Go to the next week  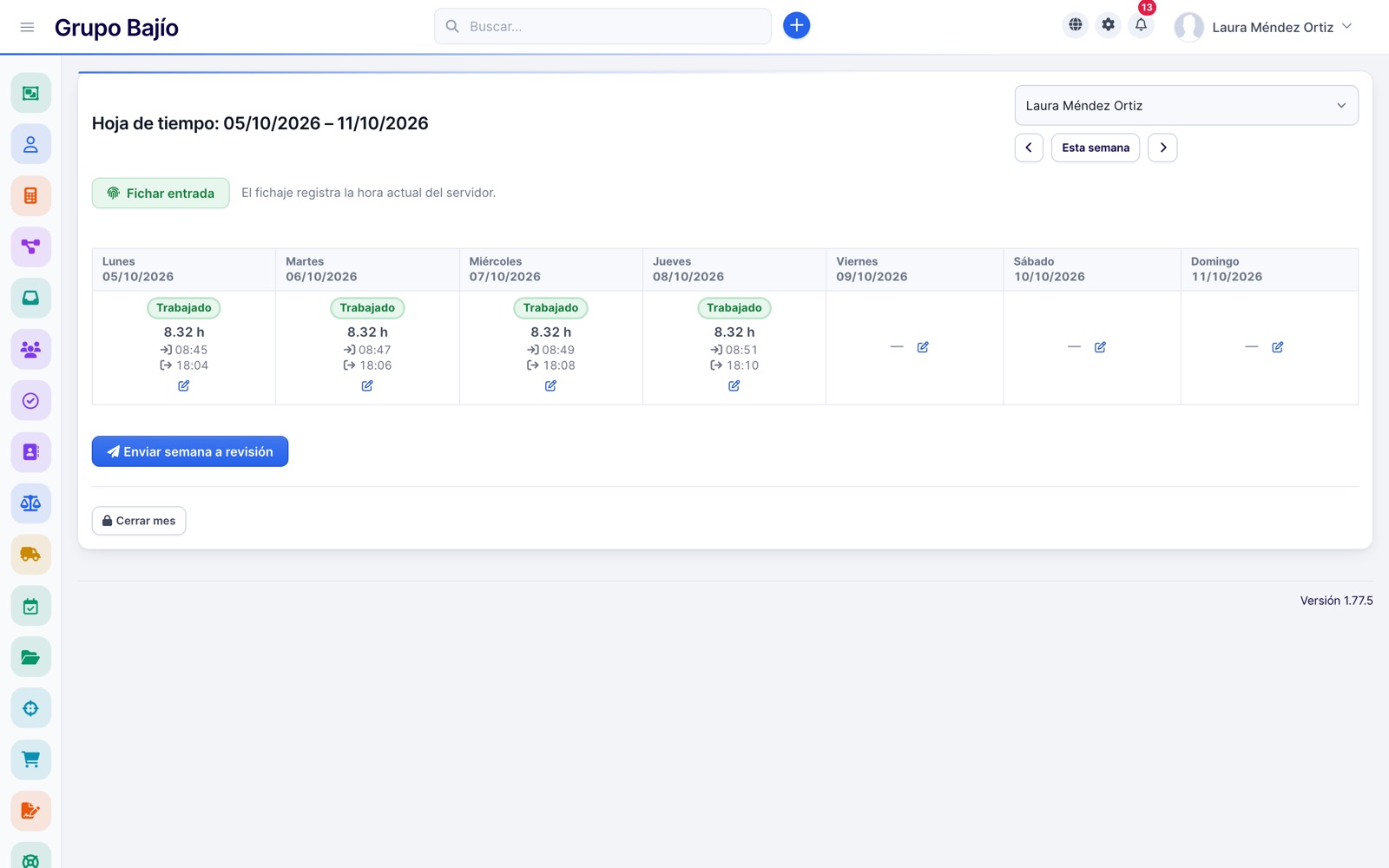(x=1162, y=148)
